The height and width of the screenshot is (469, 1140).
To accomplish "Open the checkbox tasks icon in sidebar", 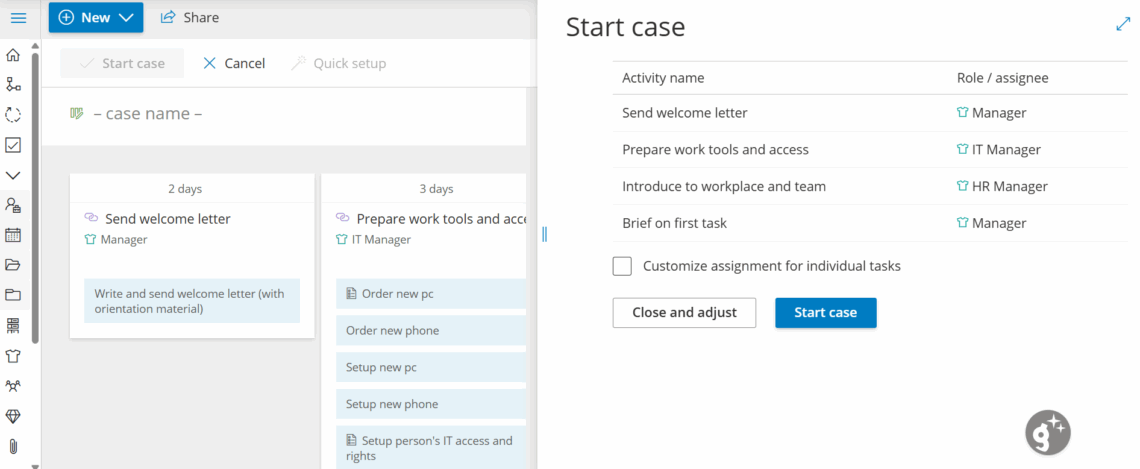I will (x=13, y=145).
